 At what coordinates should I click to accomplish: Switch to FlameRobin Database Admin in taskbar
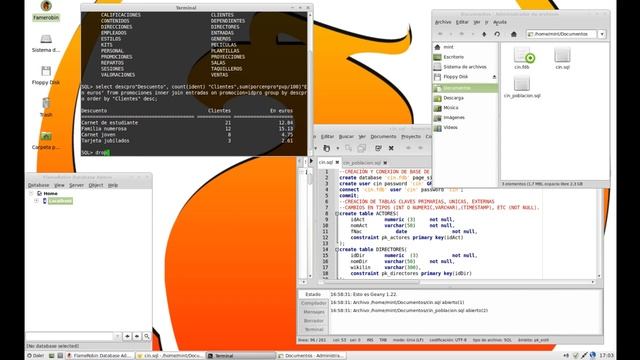coord(99,356)
